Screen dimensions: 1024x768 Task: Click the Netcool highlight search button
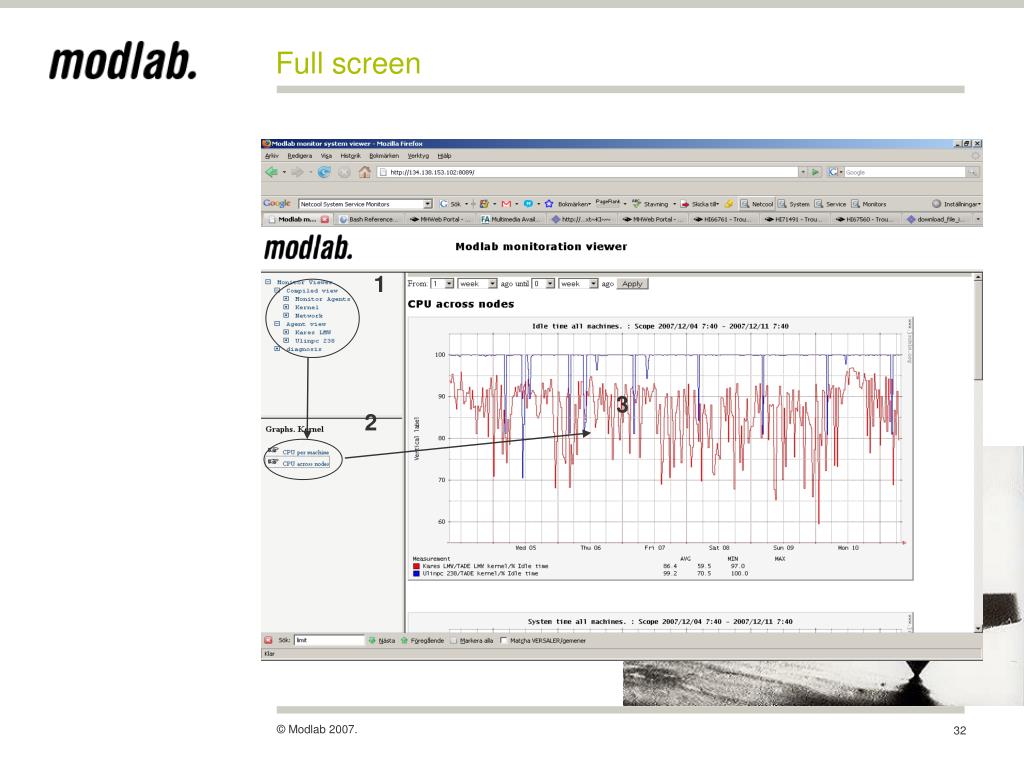point(756,204)
